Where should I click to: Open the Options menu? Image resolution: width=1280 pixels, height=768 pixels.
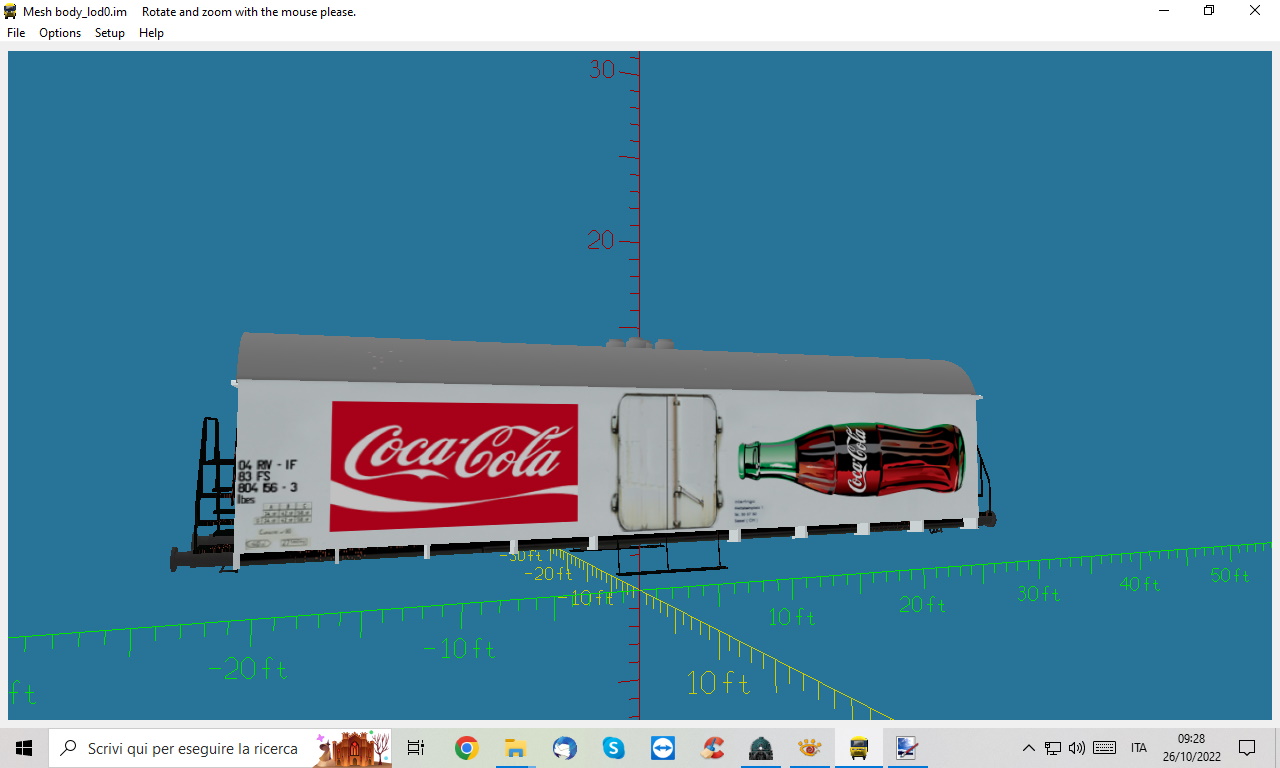pyautogui.click(x=60, y=33)
